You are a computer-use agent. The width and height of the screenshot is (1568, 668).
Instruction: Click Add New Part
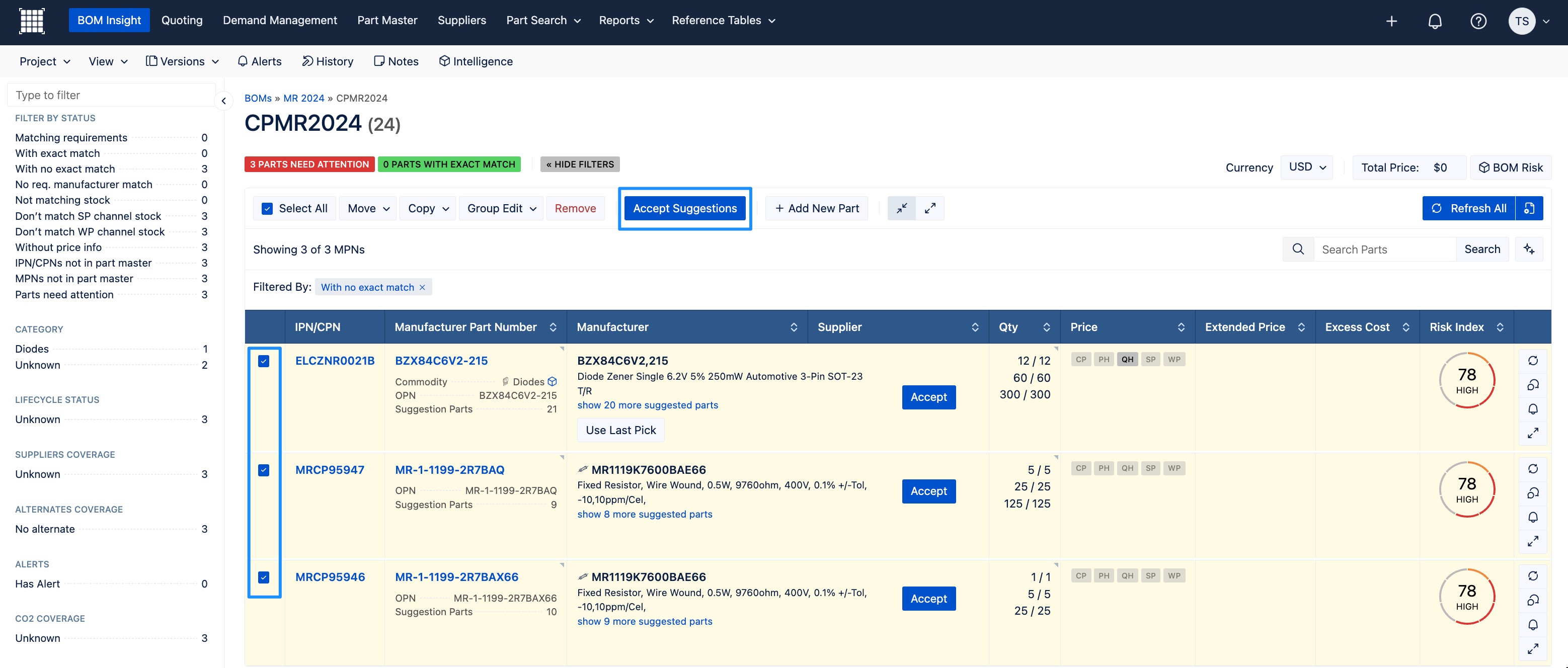pos(816,209)
